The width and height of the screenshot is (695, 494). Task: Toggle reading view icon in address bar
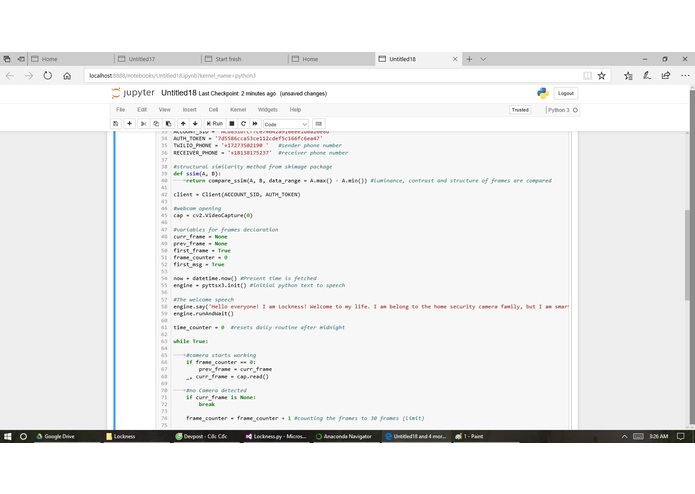(587, 76)
